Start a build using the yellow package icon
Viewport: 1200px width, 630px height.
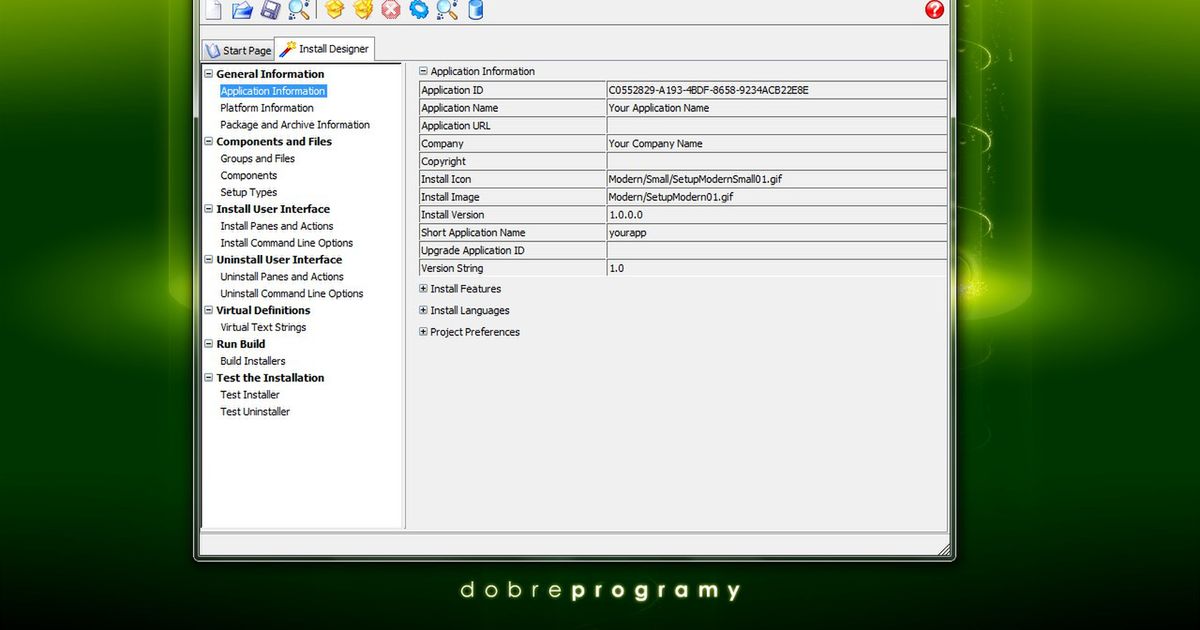pos(335,10)
